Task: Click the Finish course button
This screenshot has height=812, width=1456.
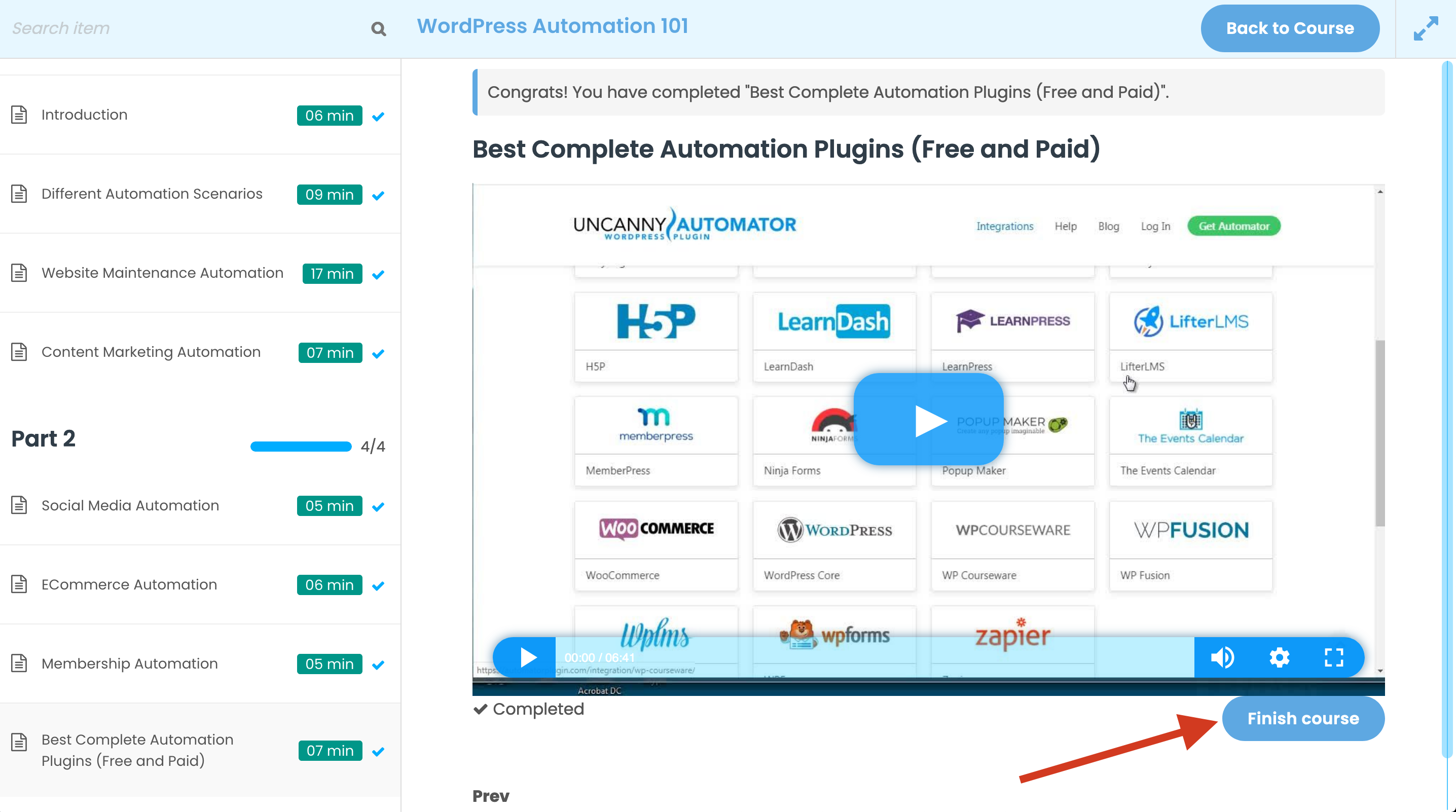Action: tap(1303, 718)
